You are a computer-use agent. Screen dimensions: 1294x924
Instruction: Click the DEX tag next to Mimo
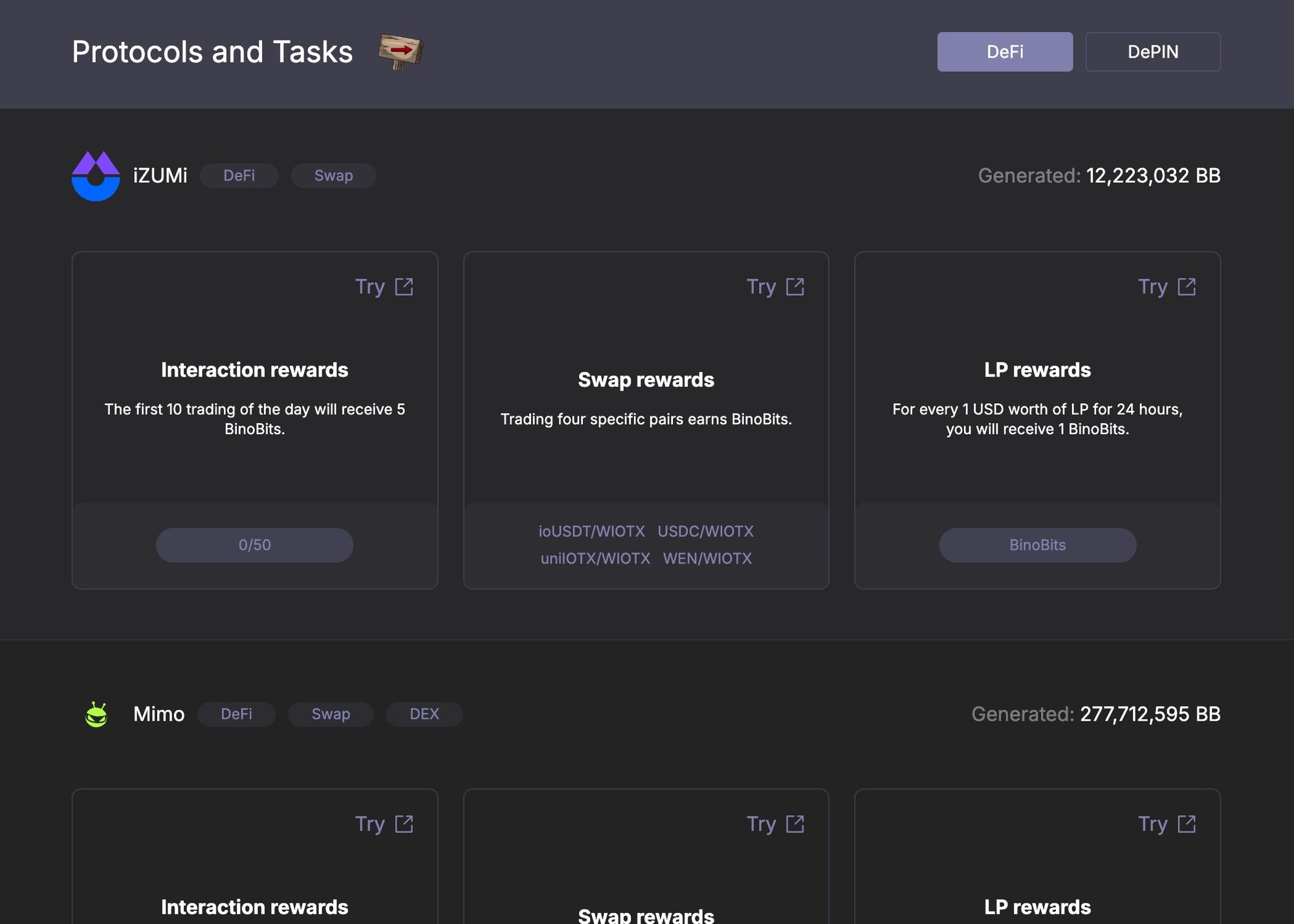(424, 714)
